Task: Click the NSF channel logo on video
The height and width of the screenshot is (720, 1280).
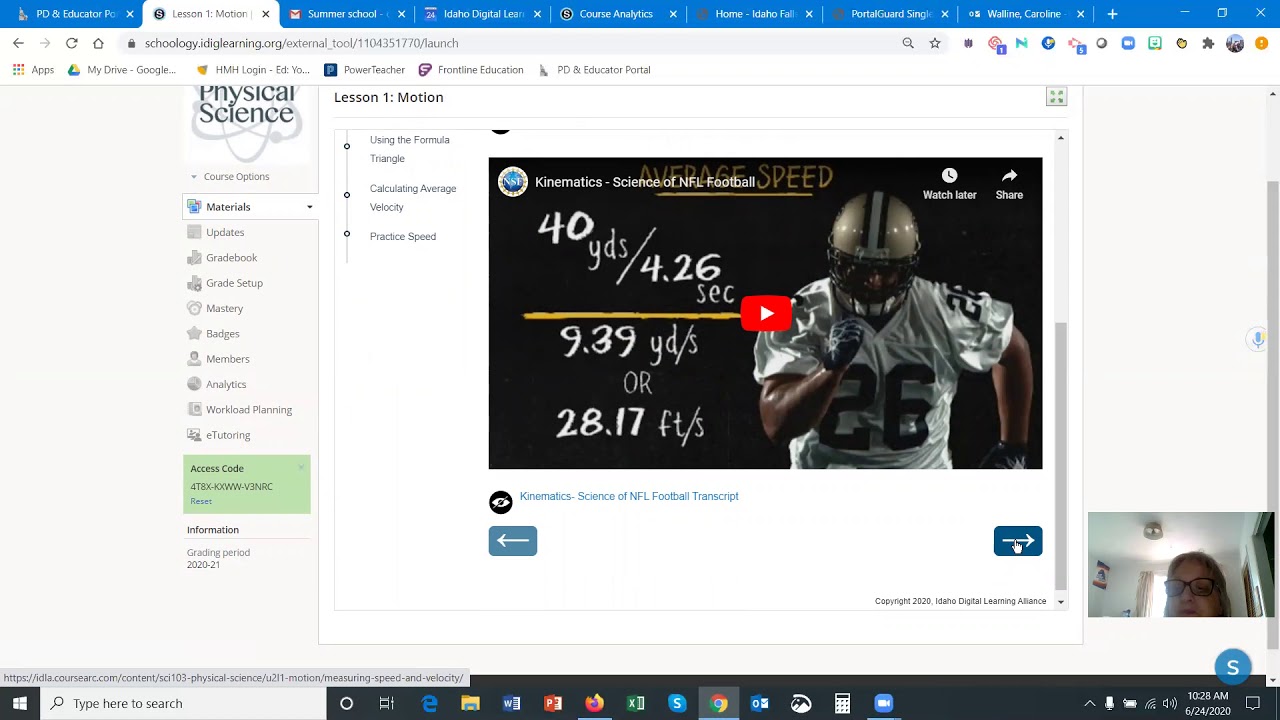Action: 513,182
